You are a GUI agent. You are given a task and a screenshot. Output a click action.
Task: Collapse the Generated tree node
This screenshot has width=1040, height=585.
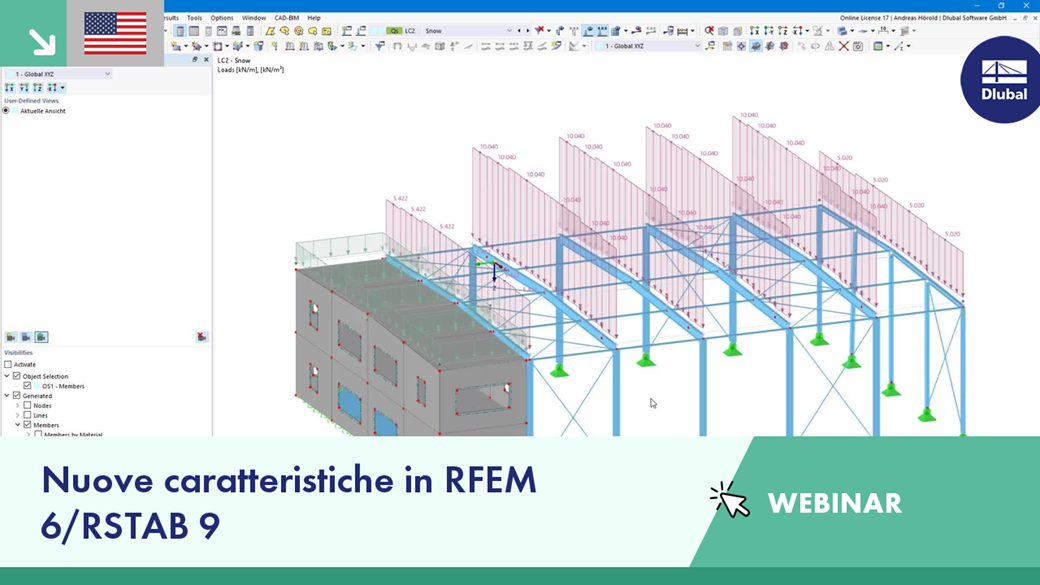click(x=7, y=395)
